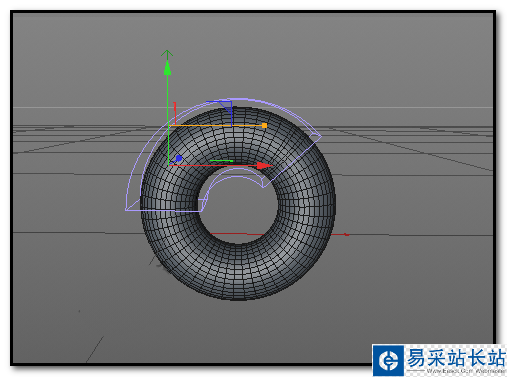Viewport: 507px width, 377px height.
Task: Click the blue Z-axis gizmo dot
Action: pyautogui.click(x=179, y=158)
